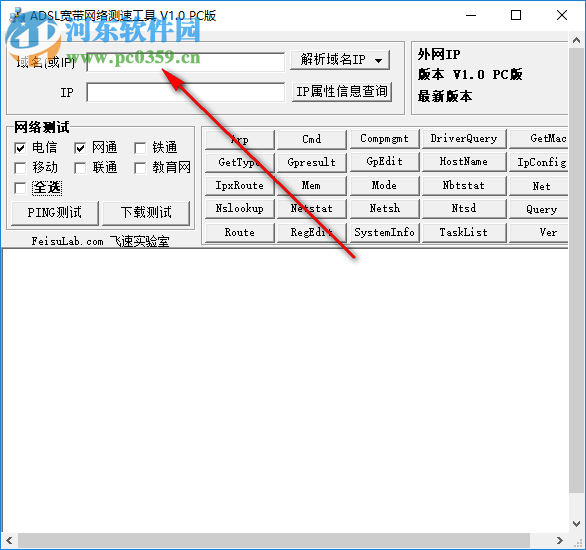Run the DriverQuery button
Image resolution: width=586 pixels, height=550 pixels.
coord(464,139)
